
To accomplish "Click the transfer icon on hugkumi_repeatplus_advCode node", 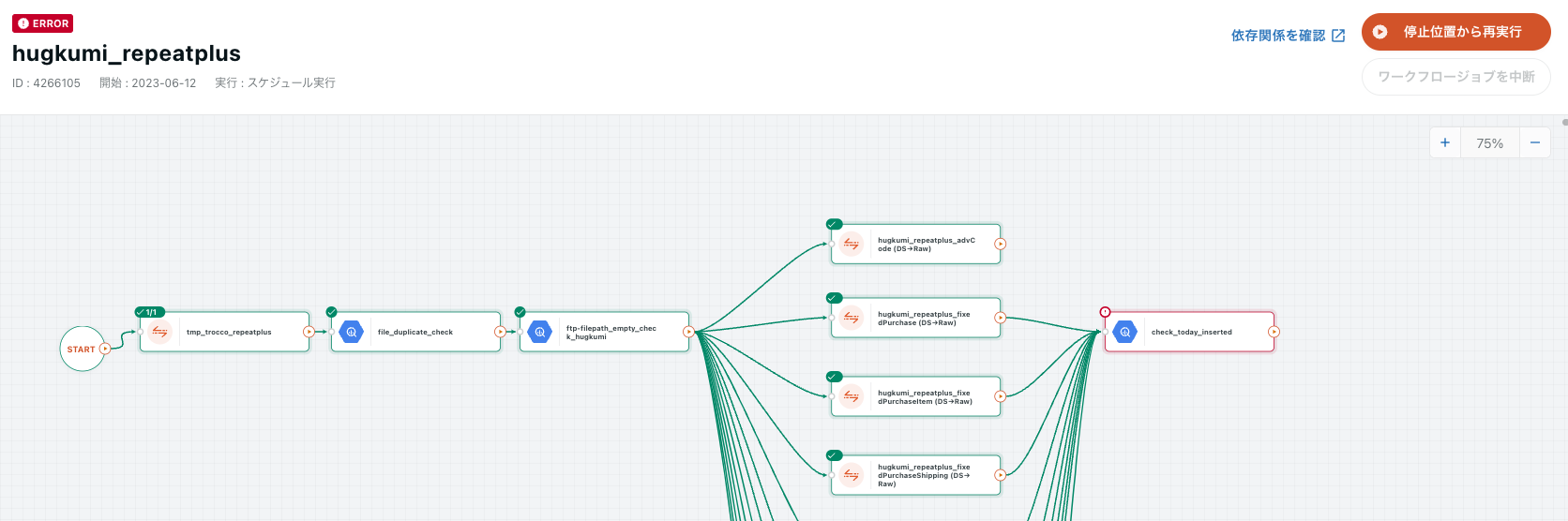I will coord(851,244).
